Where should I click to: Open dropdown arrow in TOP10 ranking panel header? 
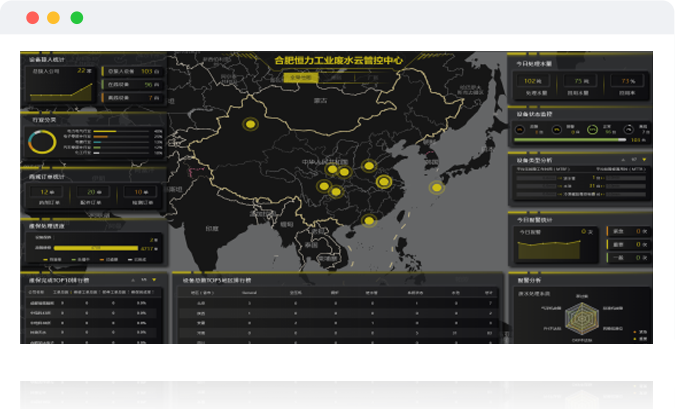[154, 280]
